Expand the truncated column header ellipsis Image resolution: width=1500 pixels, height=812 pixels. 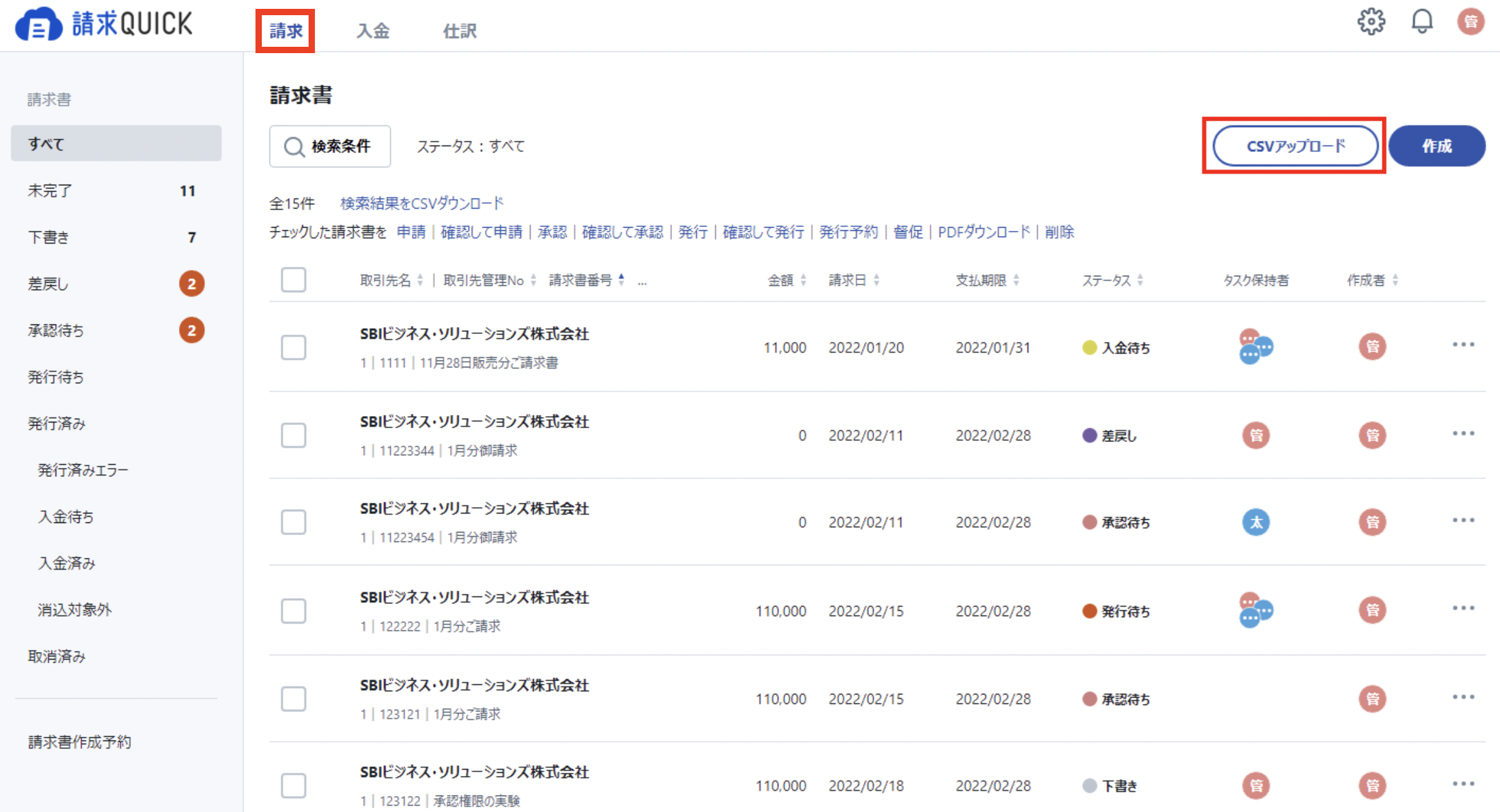[642, 283]
